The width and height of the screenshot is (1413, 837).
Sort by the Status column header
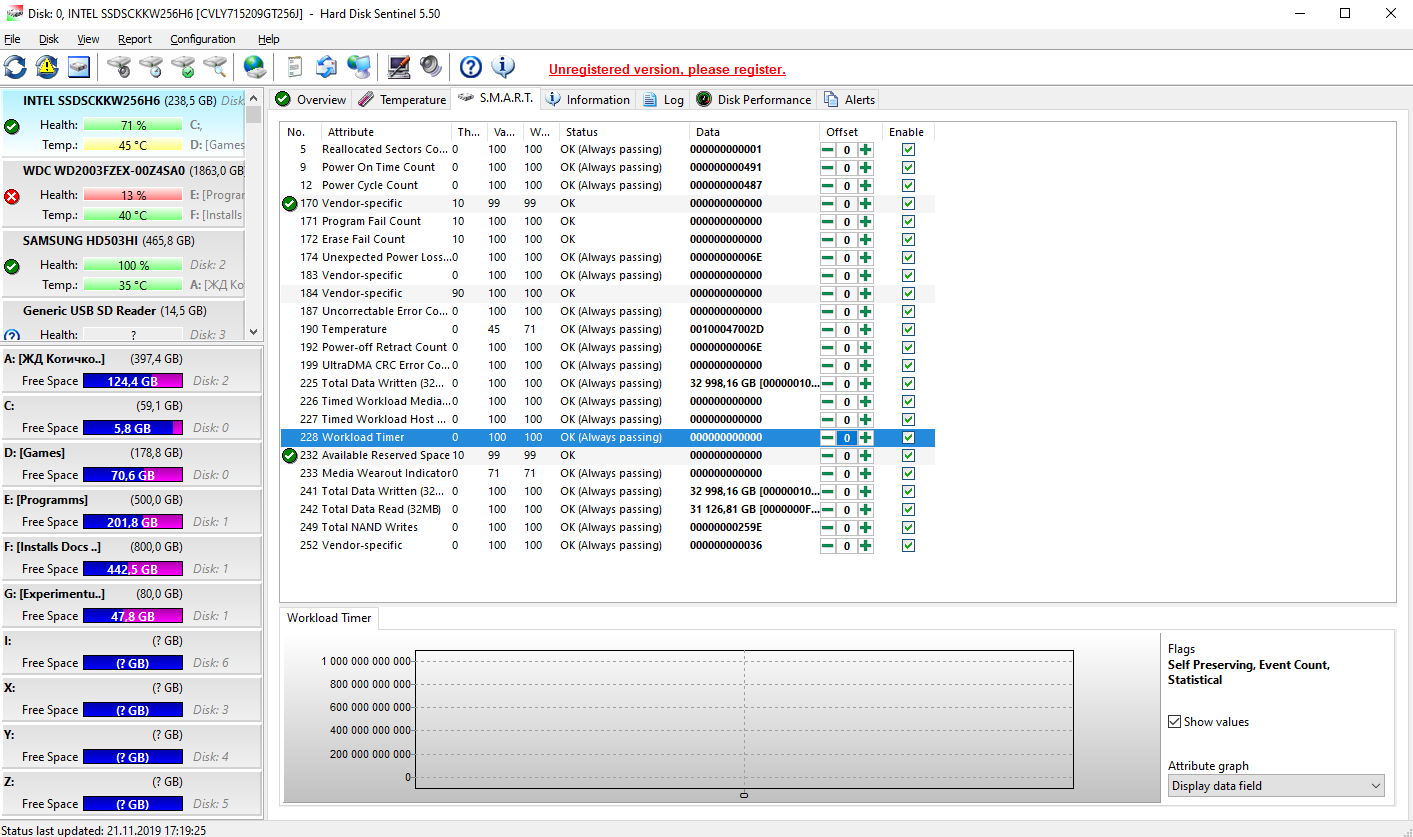pyautogui.click(x=624, y=132)
